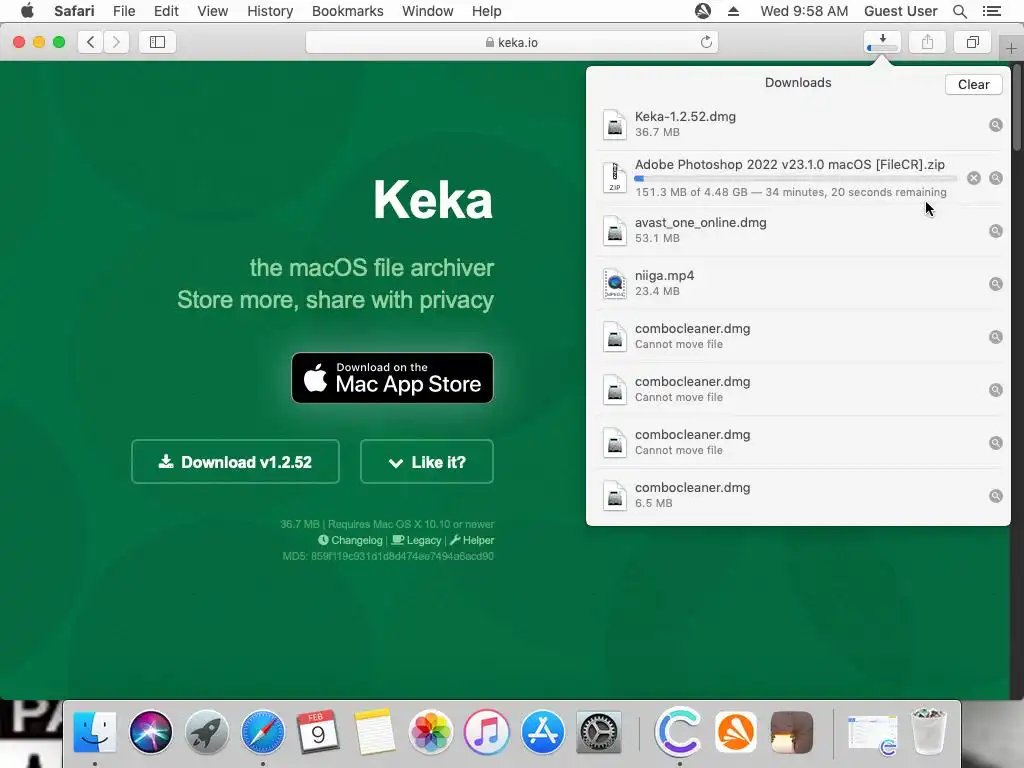The image size is (1024, 768).
Task: Open Download on the Mac App Store
Action: [x=392, y=377]
